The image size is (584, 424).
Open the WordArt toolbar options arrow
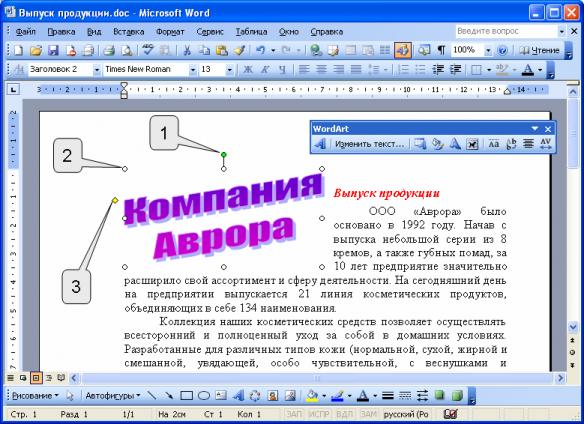(x=535, y=129)
